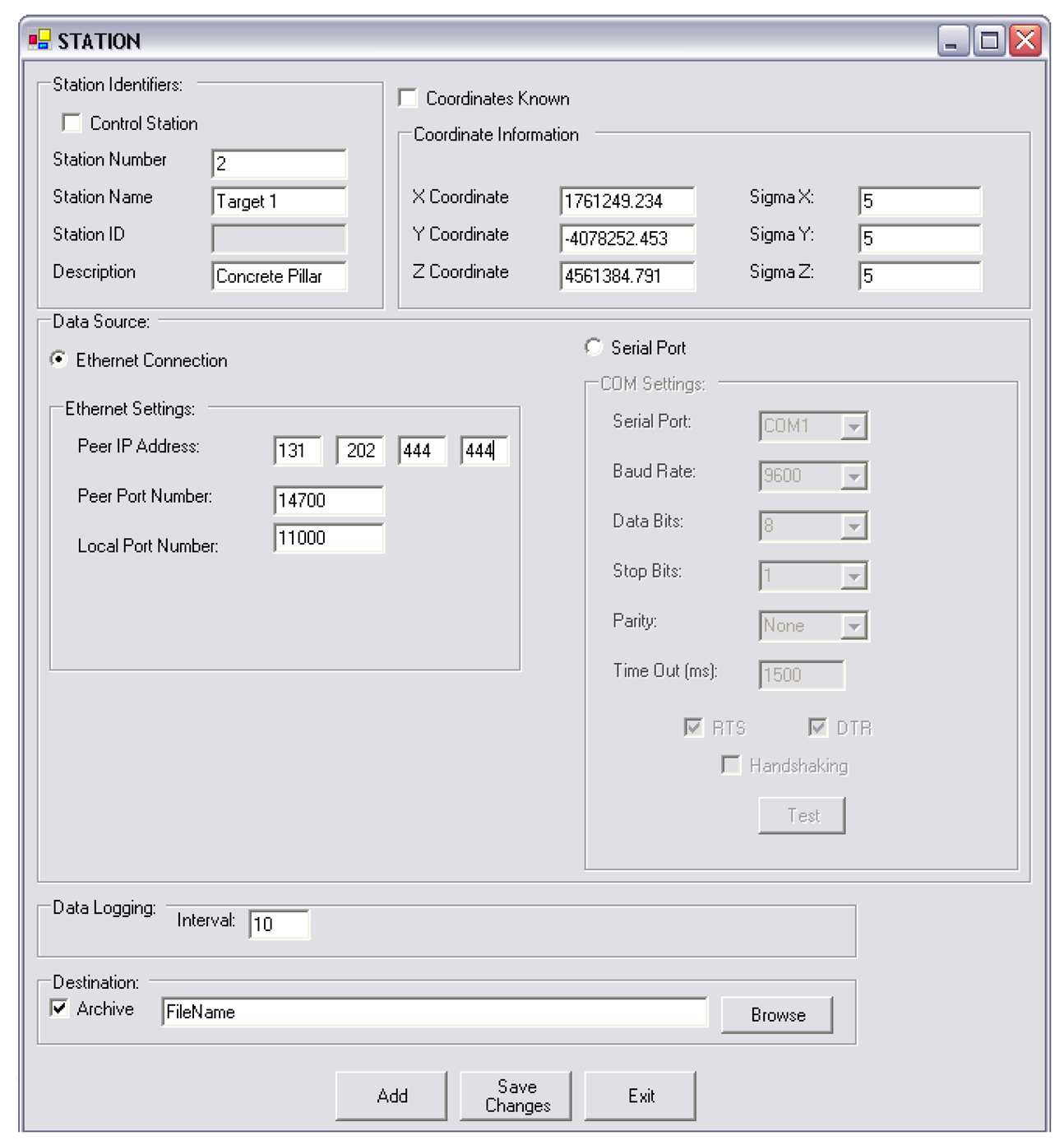Viewport: 1064px width, 1145px height.
Task: Toggle the RTS checkbox
Action: (693, 727)
